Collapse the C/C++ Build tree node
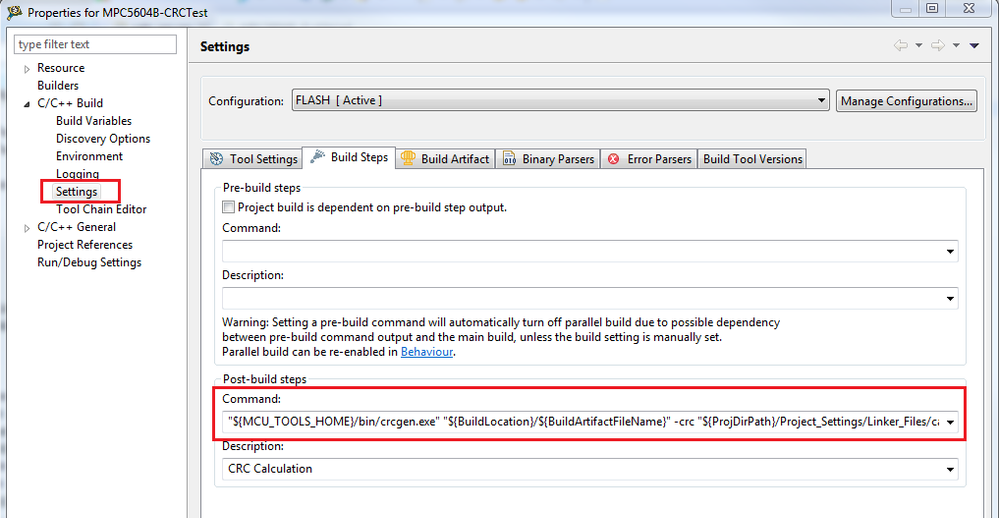This screenshot has width=999, height=518. (x=27, y=104)
